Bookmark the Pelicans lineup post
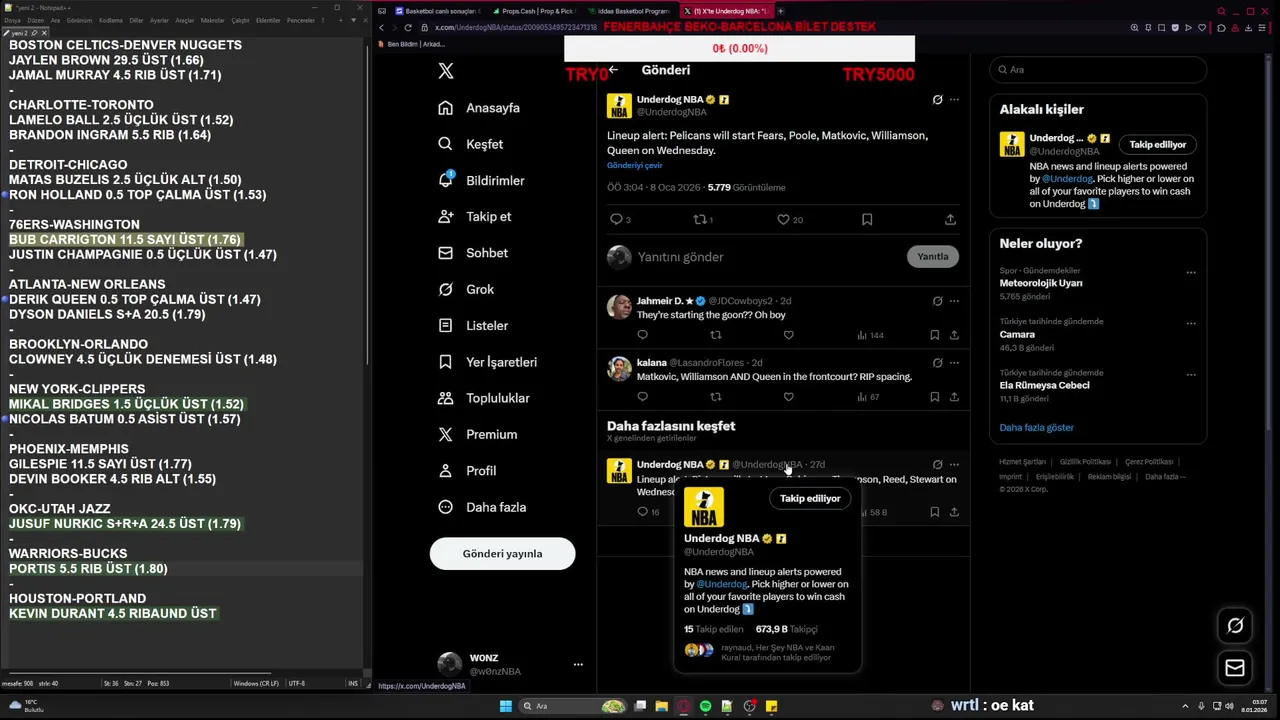This screenshot has width=1280, height=720. pos(867,219)
